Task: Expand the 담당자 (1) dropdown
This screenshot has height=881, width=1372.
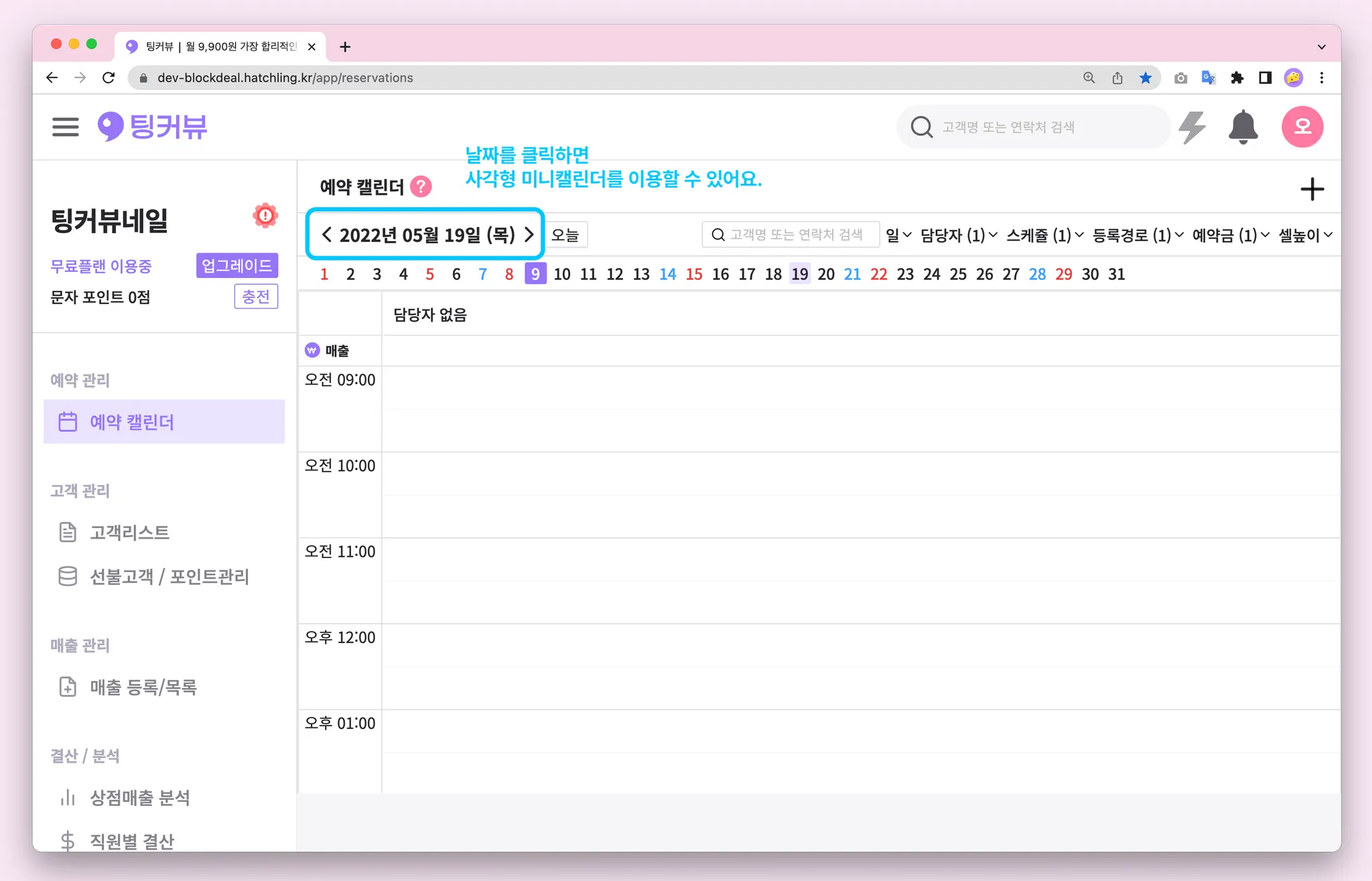Action: [959, 235]
